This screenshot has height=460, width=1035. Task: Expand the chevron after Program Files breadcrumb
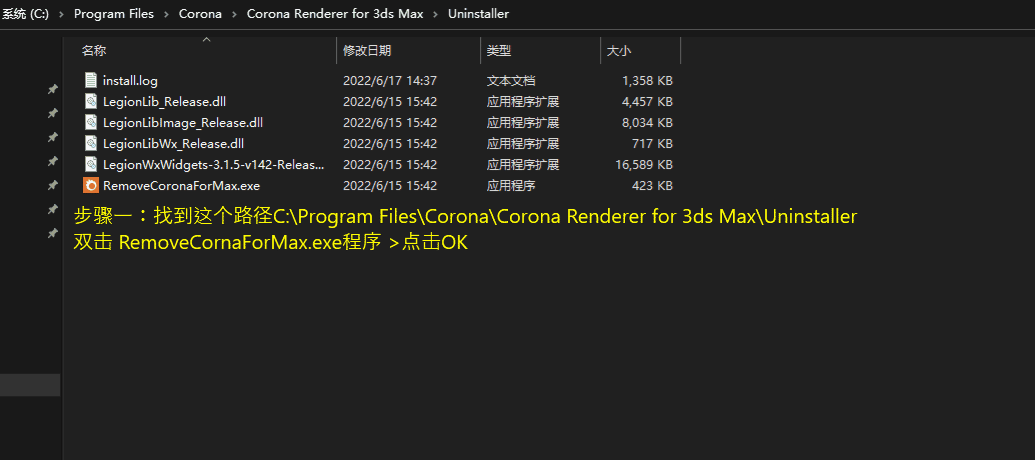point(166,14)
